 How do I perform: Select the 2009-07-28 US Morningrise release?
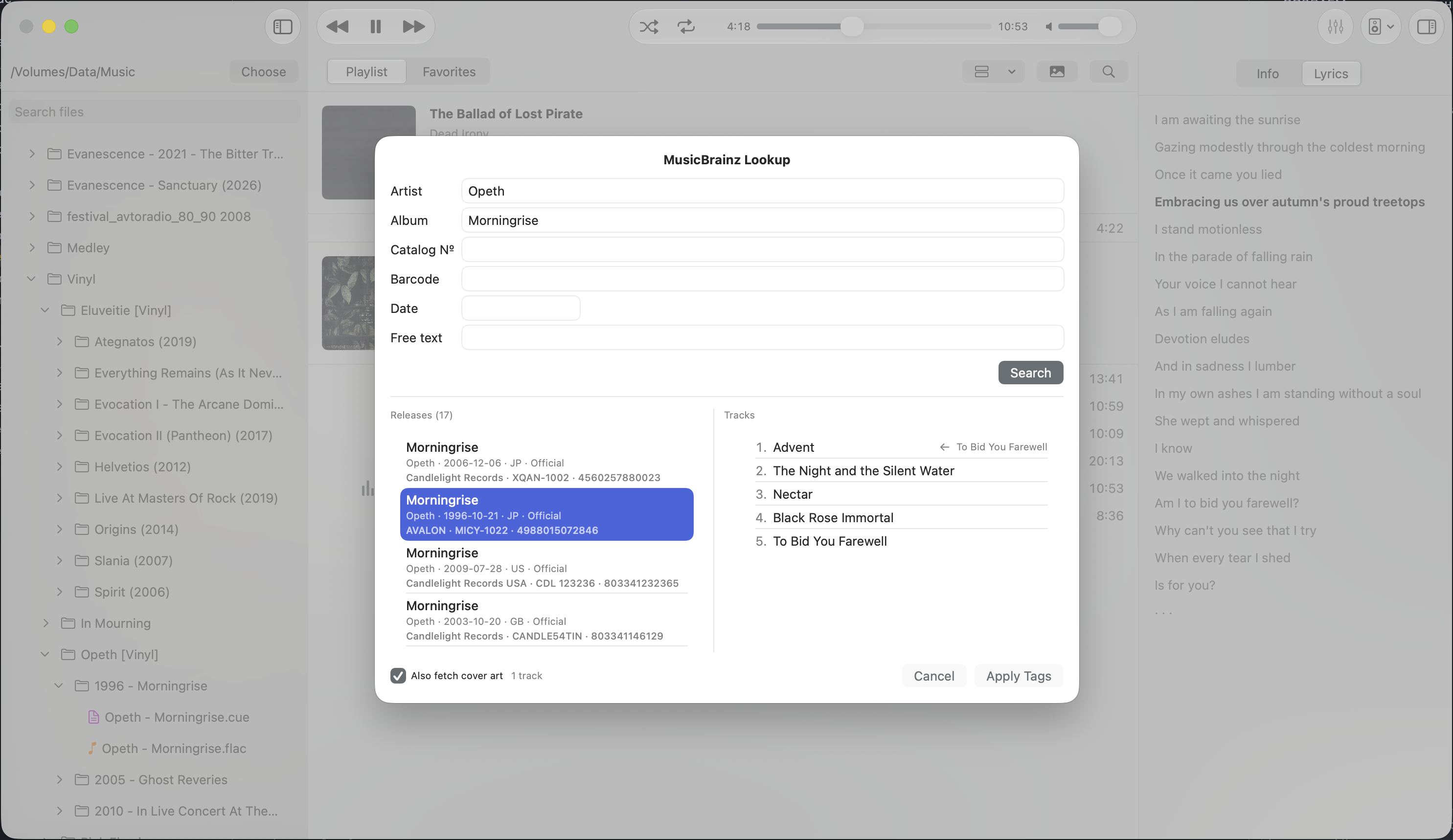click(546, 568)
